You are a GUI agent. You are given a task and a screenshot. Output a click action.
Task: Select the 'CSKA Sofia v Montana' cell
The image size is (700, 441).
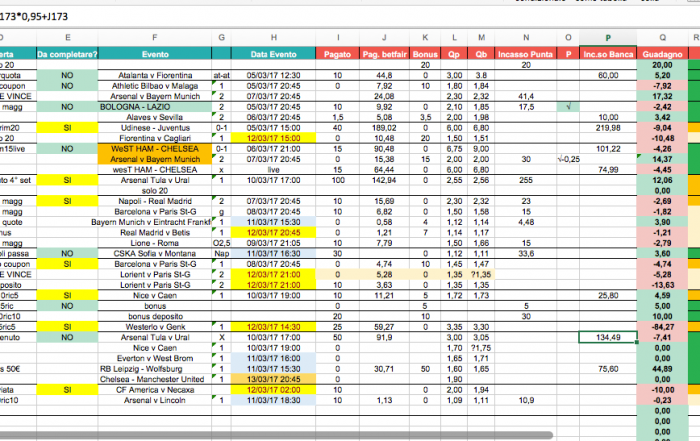[x=154, y=254]
